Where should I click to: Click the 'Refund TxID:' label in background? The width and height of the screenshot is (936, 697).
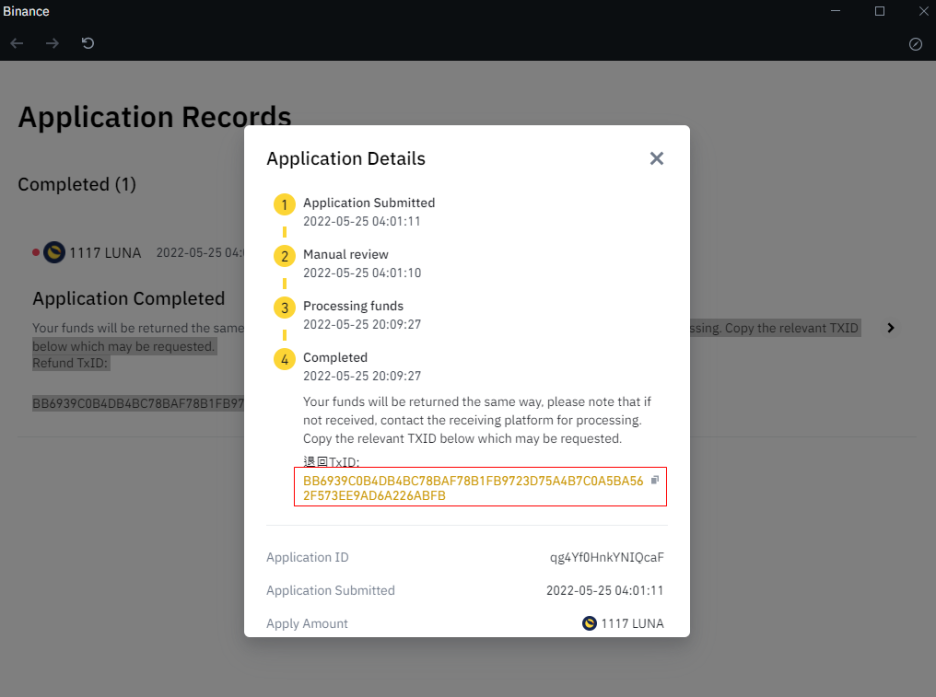[x=70, y=363]
